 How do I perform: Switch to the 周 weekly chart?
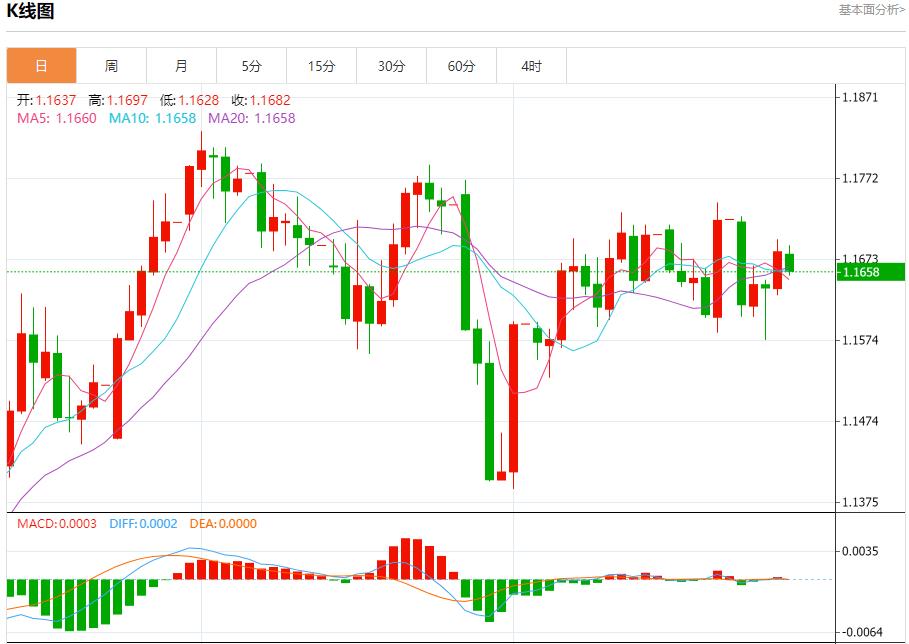(x=111, y=65)
